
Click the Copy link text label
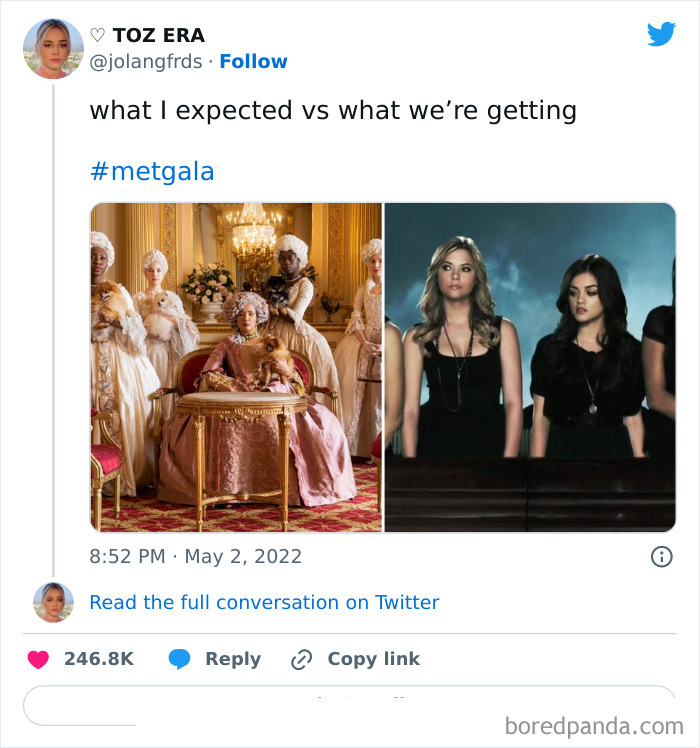pyautogui.click(x=373, y=659)
